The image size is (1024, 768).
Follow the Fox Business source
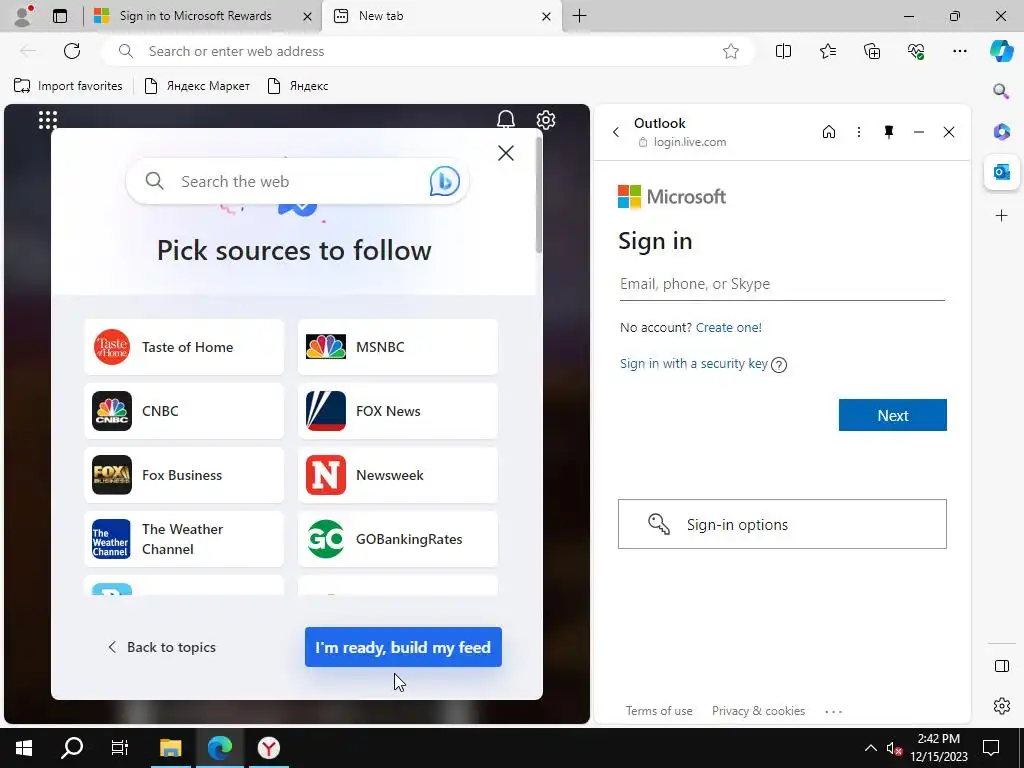(x=184, y=475)
